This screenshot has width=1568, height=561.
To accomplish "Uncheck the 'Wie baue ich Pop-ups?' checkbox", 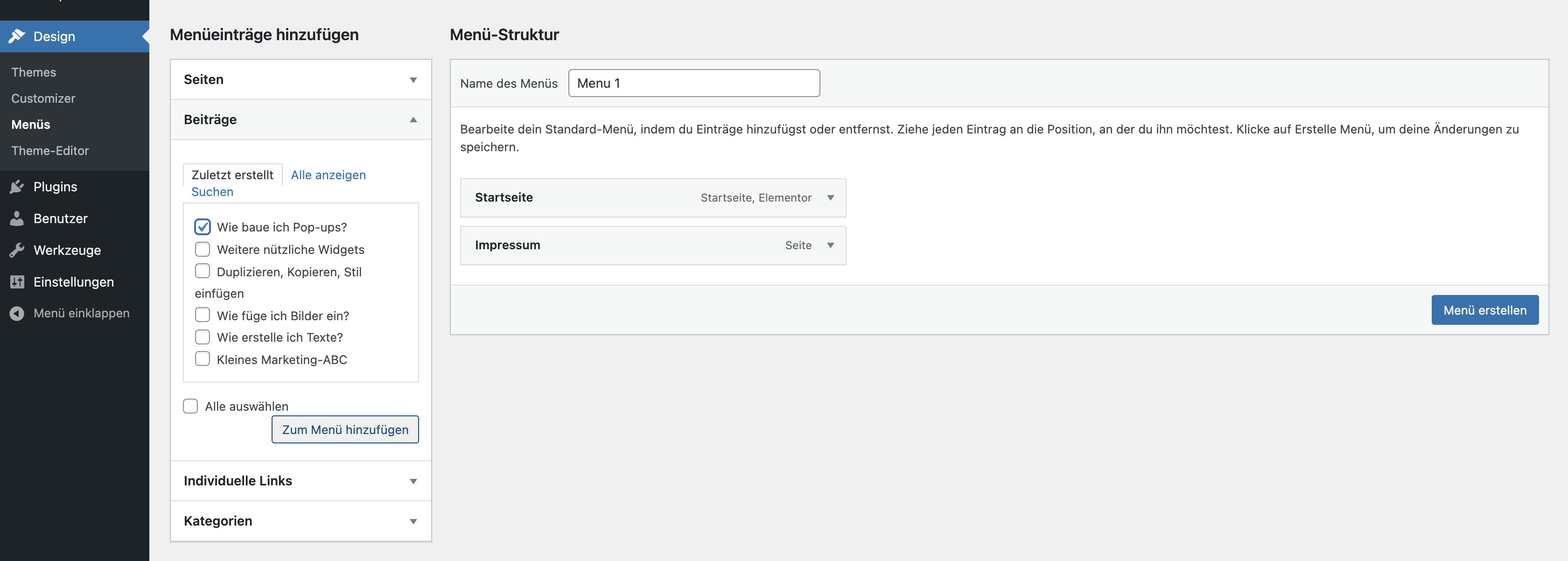I will pyautogui.click(x=202, y=227).
